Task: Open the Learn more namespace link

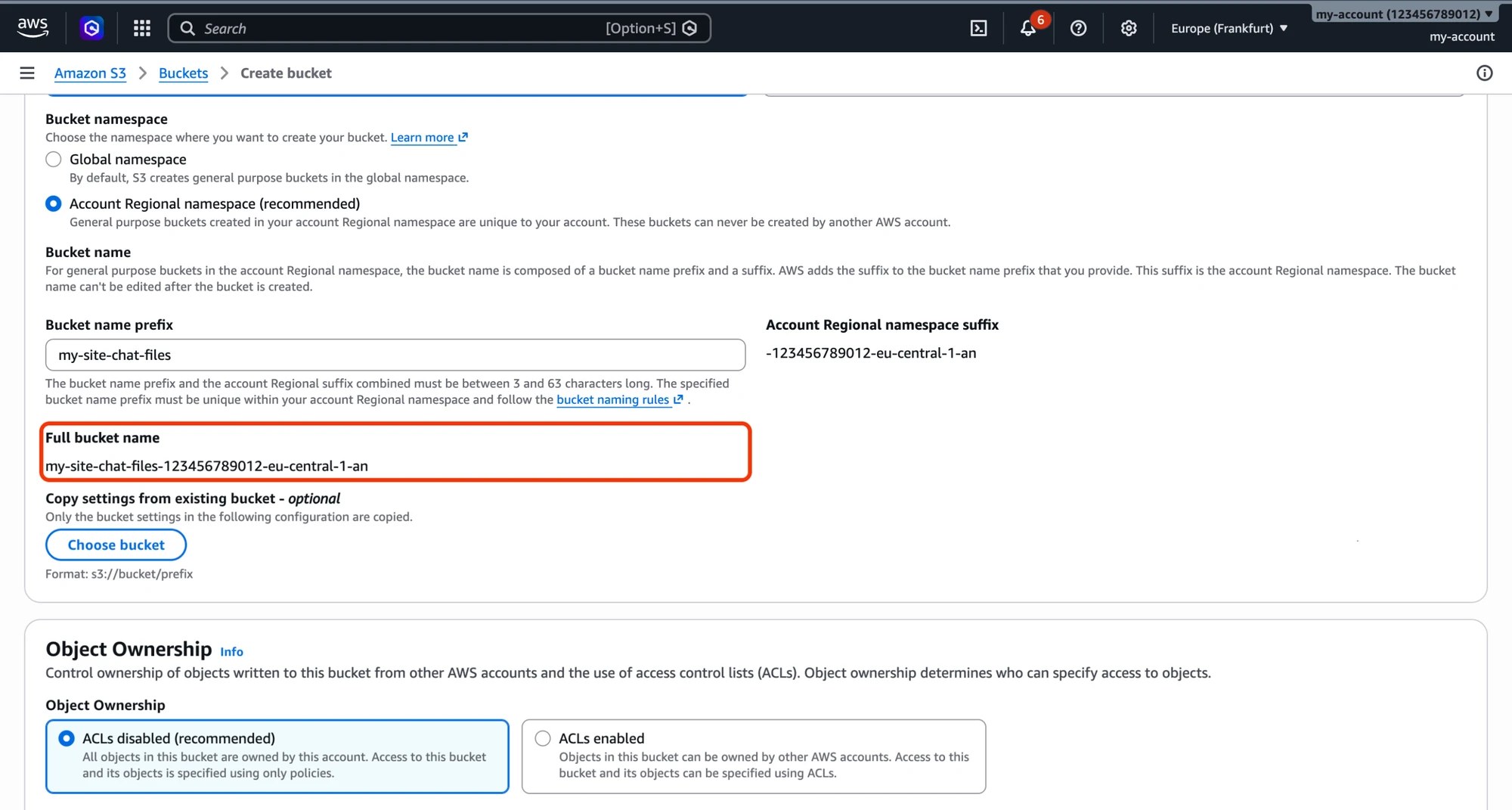Action: click(x=423, y=137)
